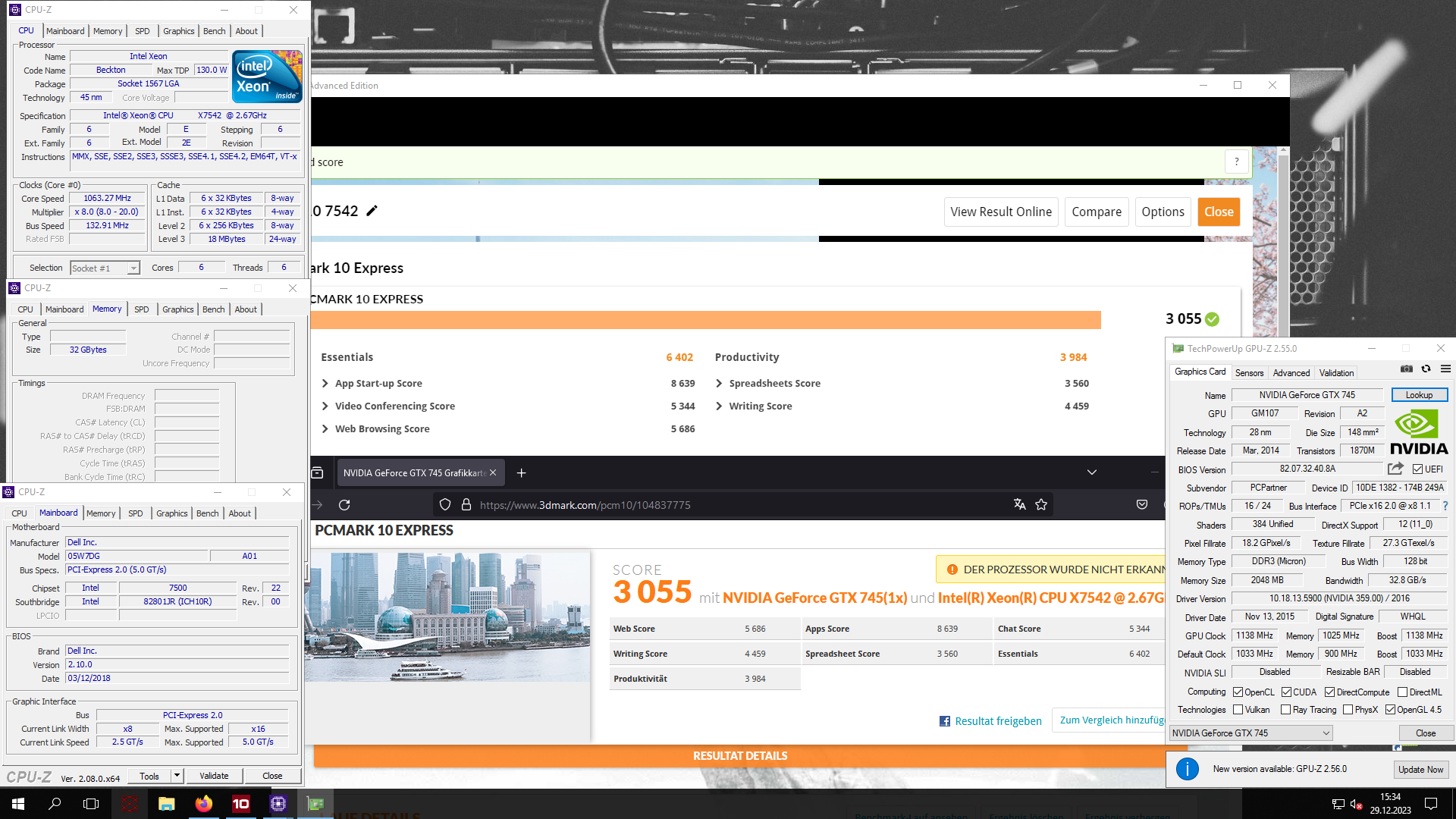Expand Video Conferencing Score row
This screenshot has height=819, width=1456.
(325, 406)
